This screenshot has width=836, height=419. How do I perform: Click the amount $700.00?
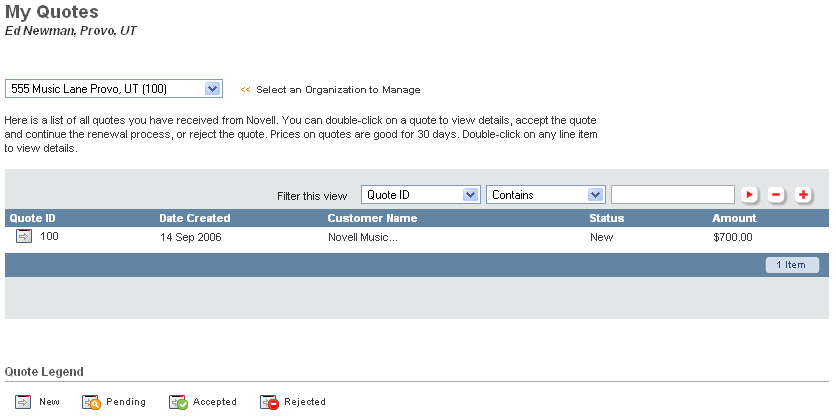click(x=733, y=237)
